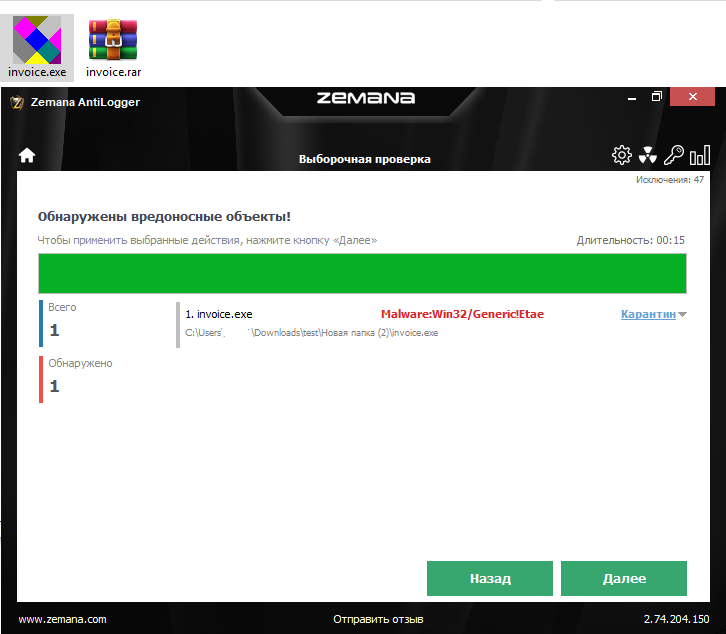Restore down the Zemana window

pyautogui.click(x=657, y=96)
